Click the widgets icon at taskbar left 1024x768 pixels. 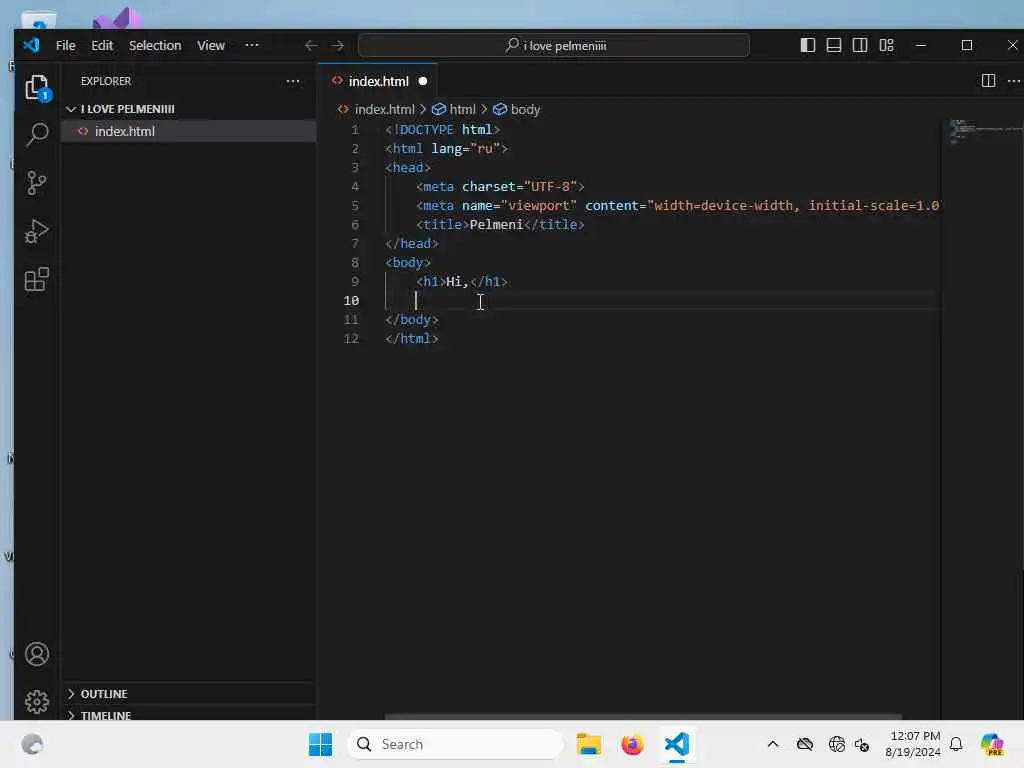(x=32, y=744)
